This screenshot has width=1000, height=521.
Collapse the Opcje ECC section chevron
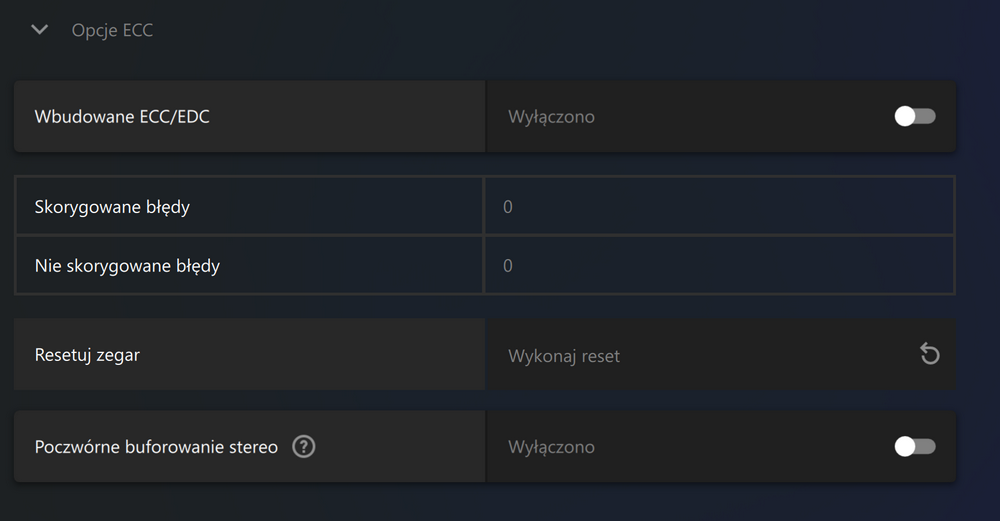[x=40, y=29]
